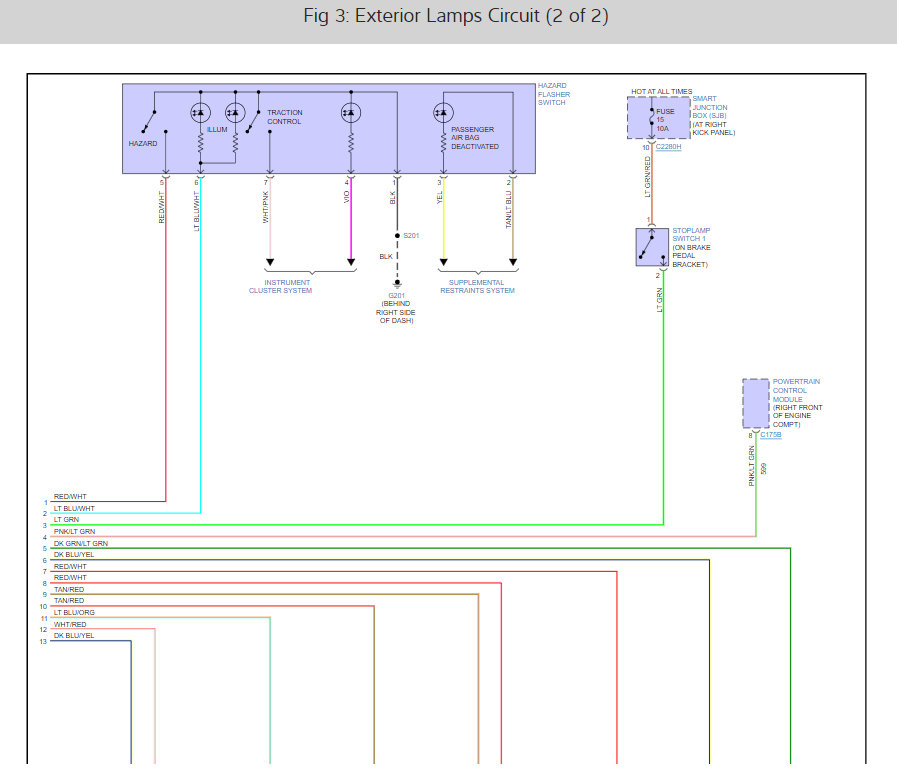
Task: Click the BEHIND RIGHT SIDE OF DASH note
Action: pyautogui.click(x=396, y=312)
